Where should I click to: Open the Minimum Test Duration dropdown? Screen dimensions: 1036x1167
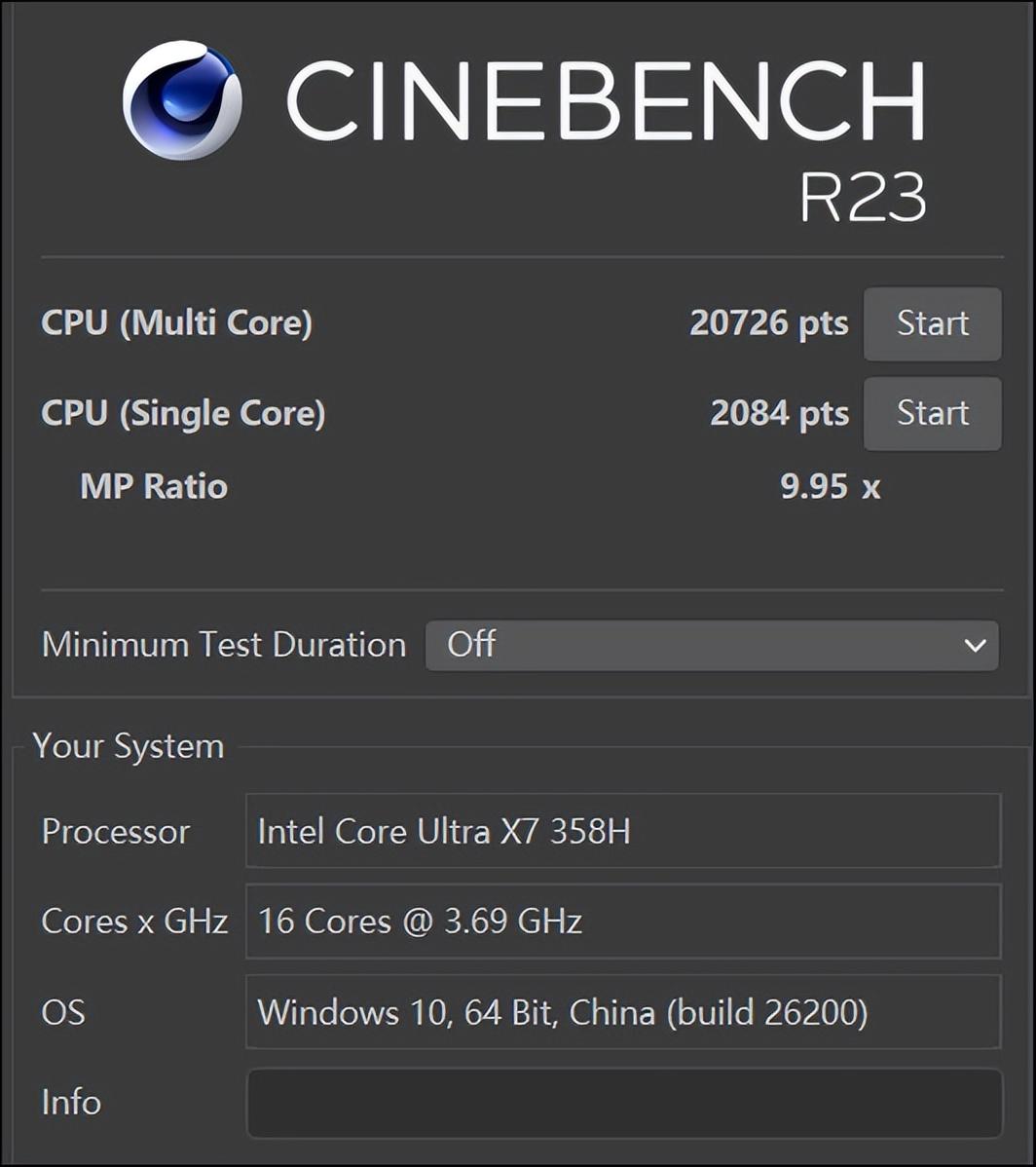click(711, 645)
